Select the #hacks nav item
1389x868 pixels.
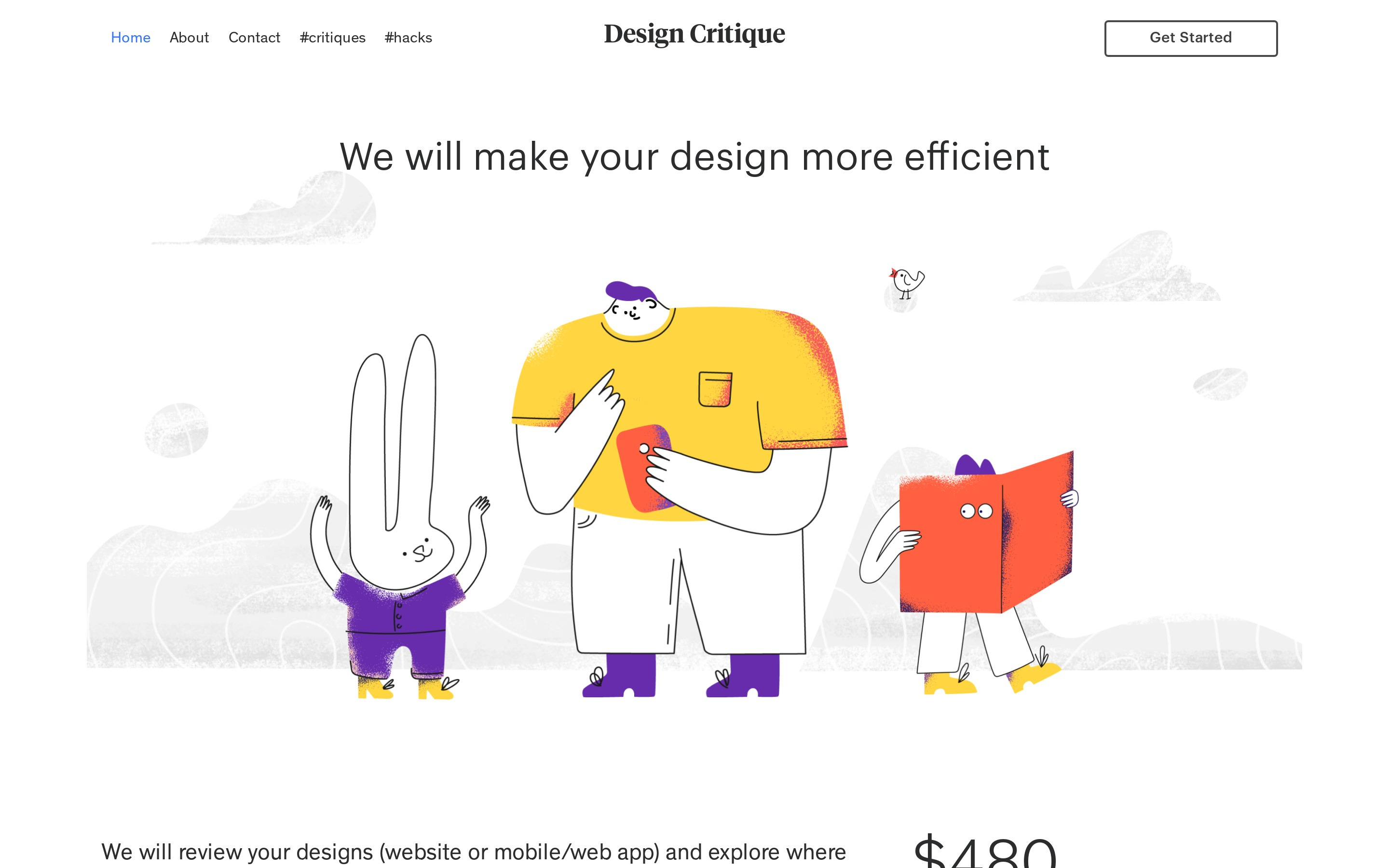click(408, 38)
